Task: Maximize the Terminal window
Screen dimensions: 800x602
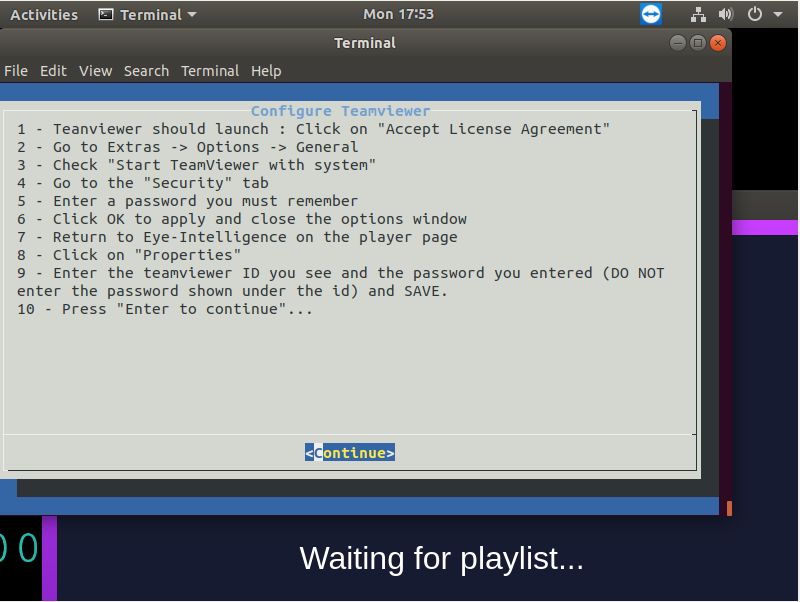Action: coord(697,43)
